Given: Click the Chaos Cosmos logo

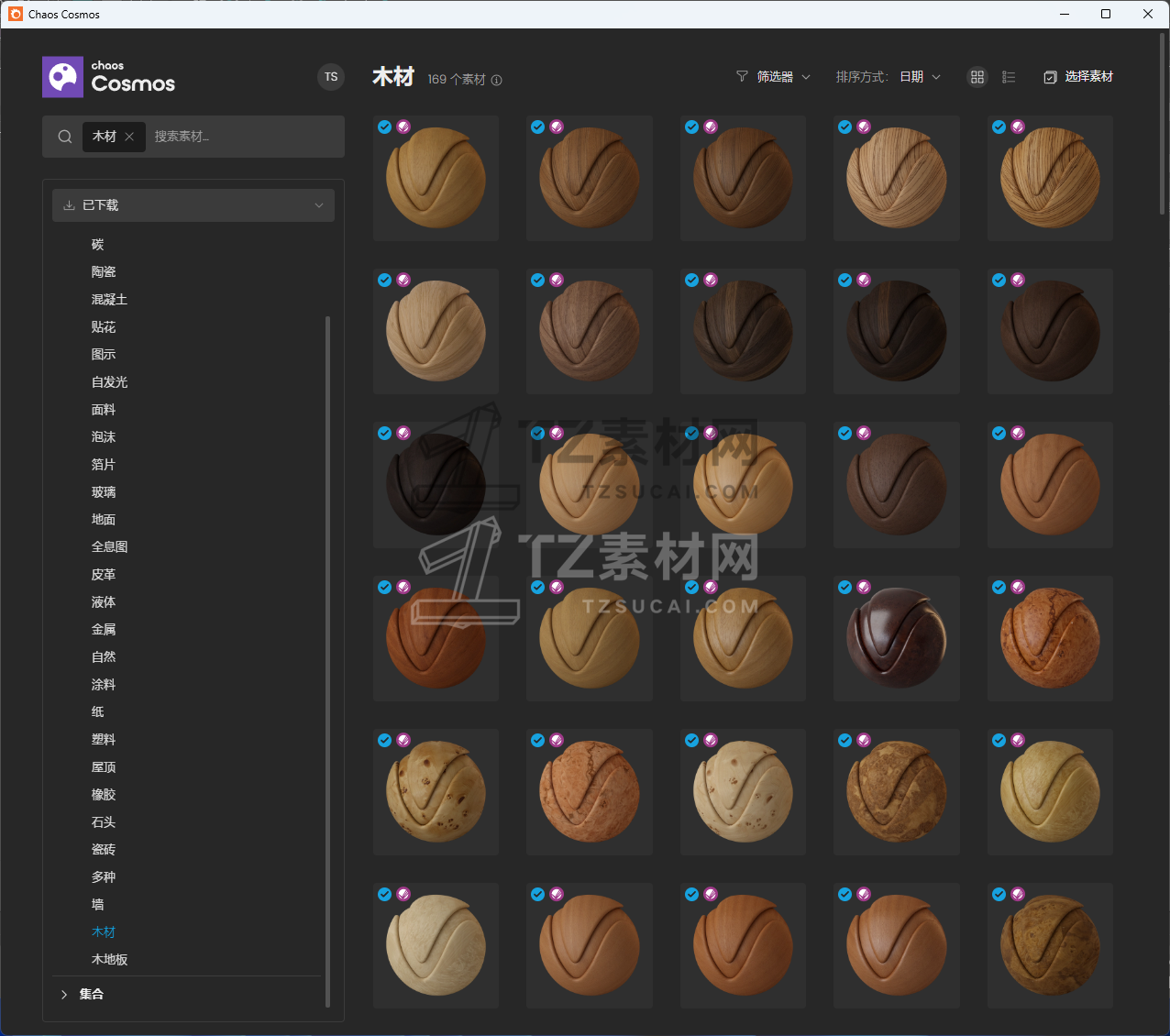Looking at the screenshot, I should 109,77.
